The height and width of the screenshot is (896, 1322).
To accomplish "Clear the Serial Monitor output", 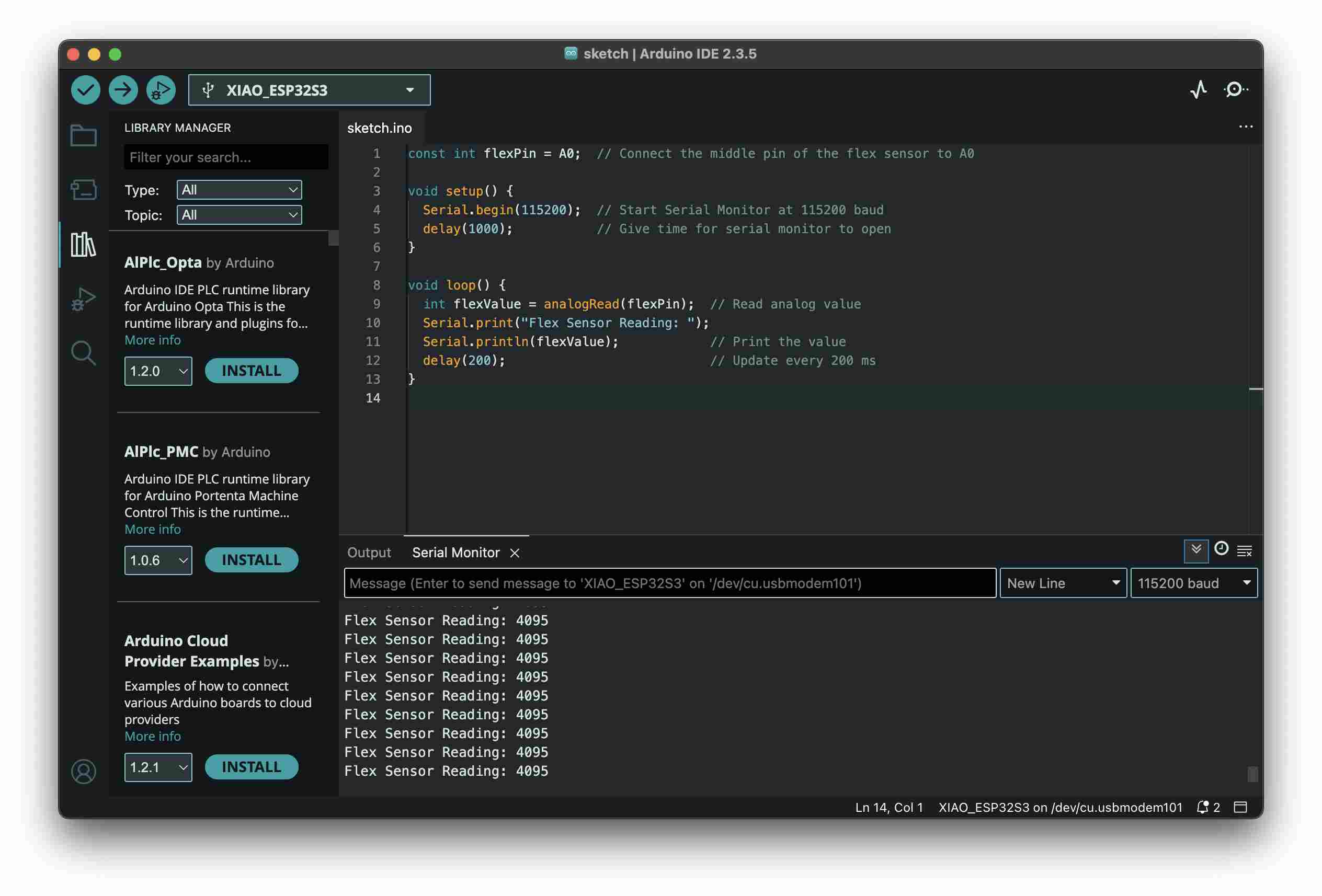I will (1245, 551).
